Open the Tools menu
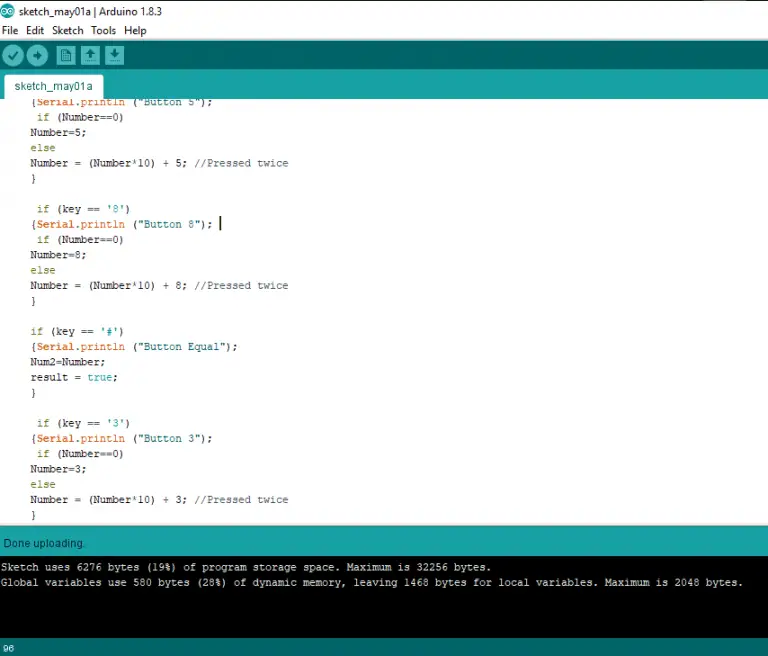Image resolution: width=768 pixels, height=656 pixels. 103,30
